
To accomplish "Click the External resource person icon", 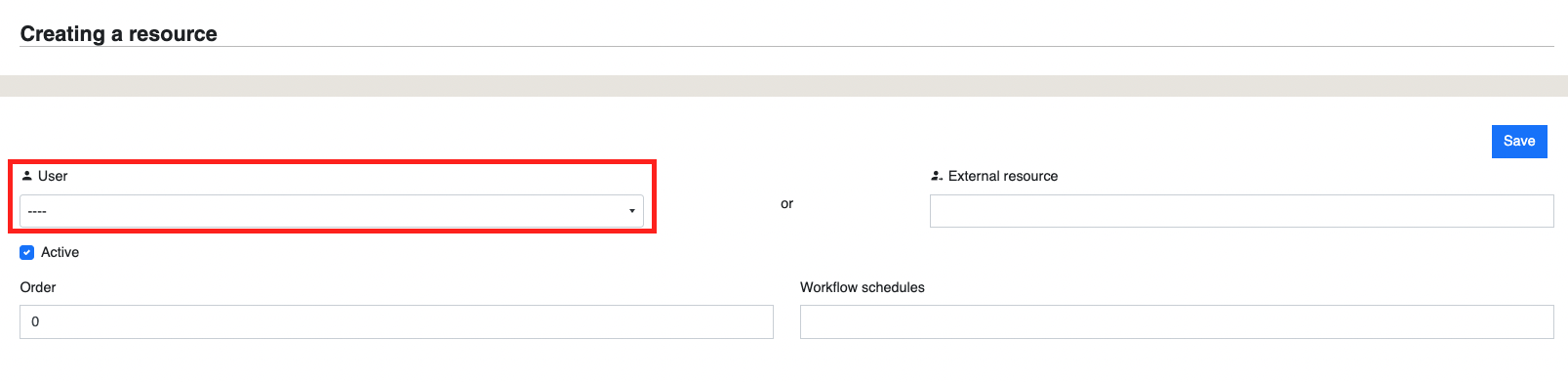I will [937, 176].
